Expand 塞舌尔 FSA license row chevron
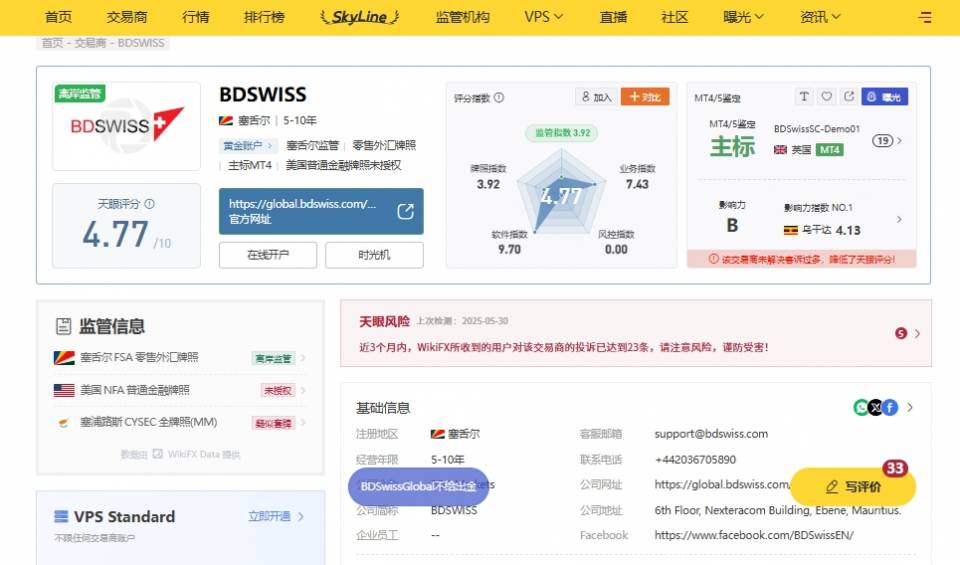 302,358
